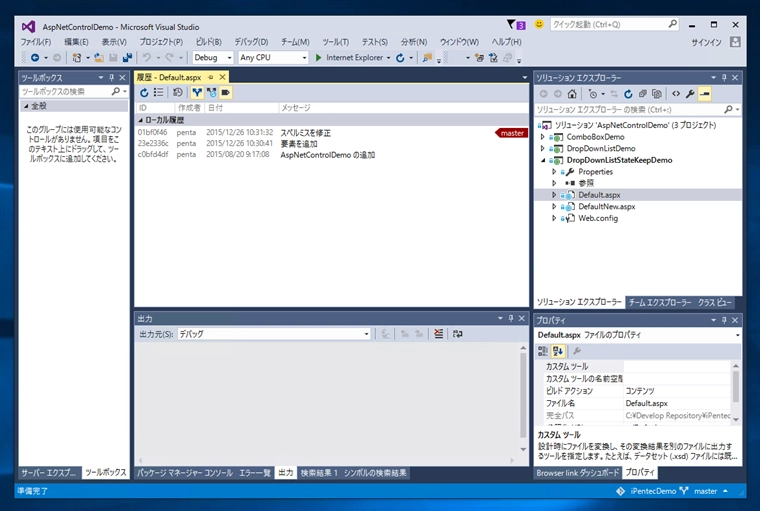Collapse the ローカル履歴 history group
760x511 pixels.
[x=141, y=120]
